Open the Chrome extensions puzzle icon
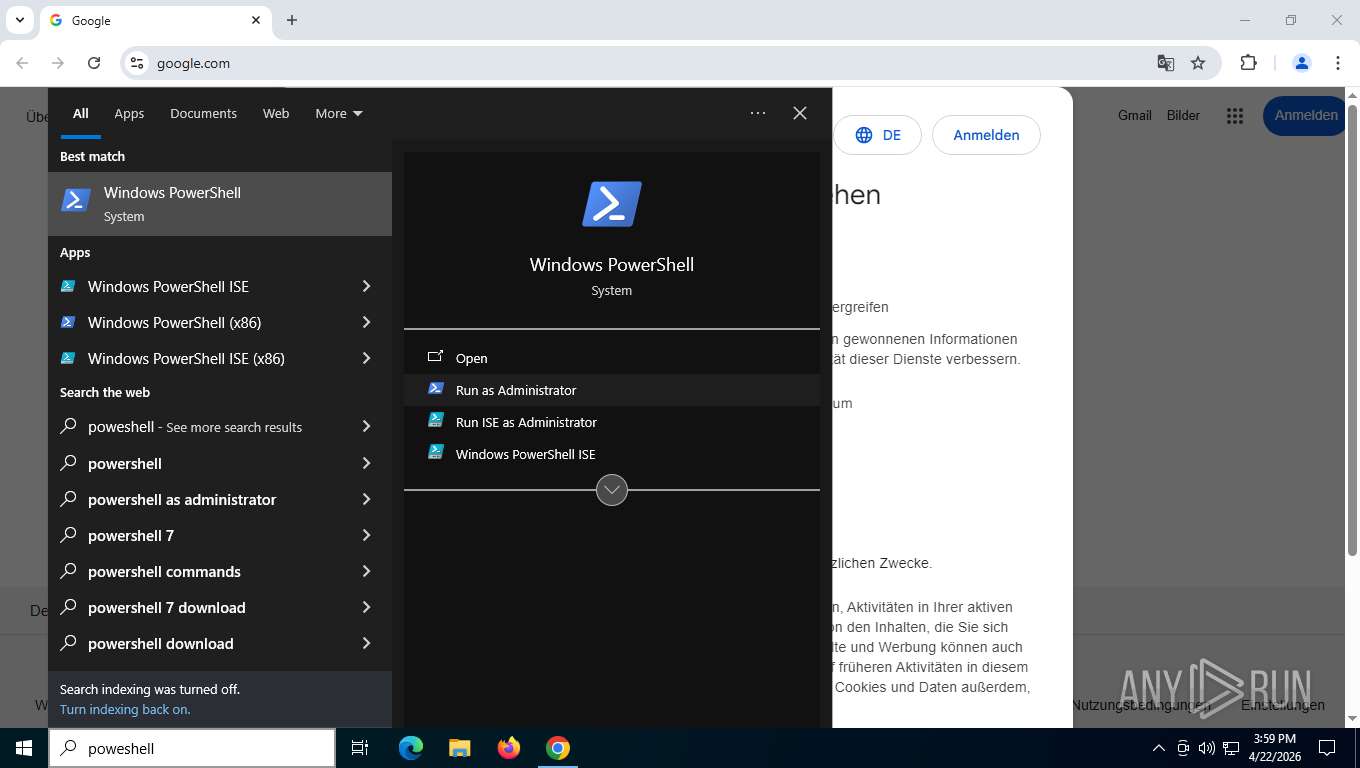Image resolution: width=1360 pixels, height=768 pixels. tap(1248, 63)
